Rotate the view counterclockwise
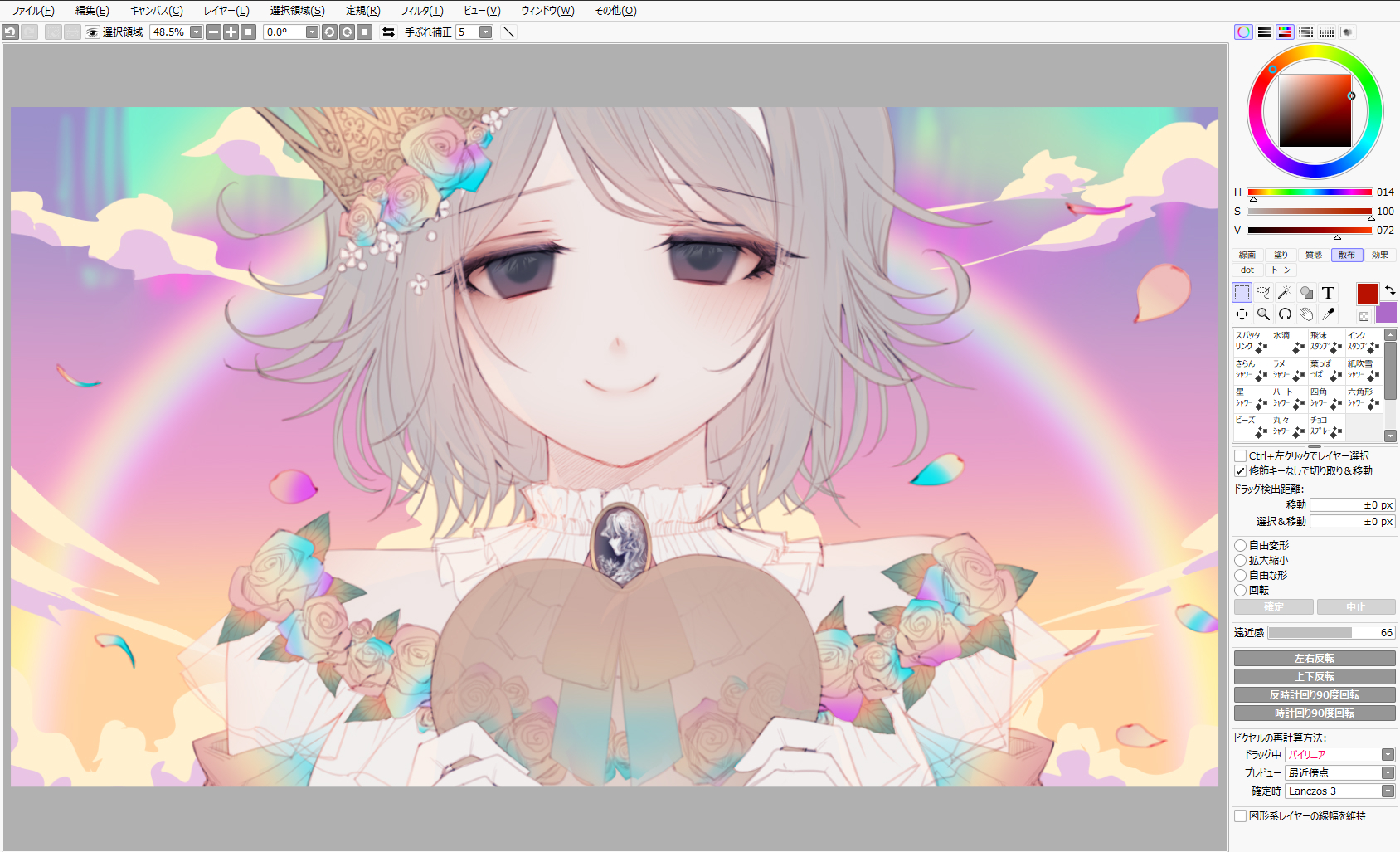Viewport: 1400px width, 852px height. pos(329,32)
